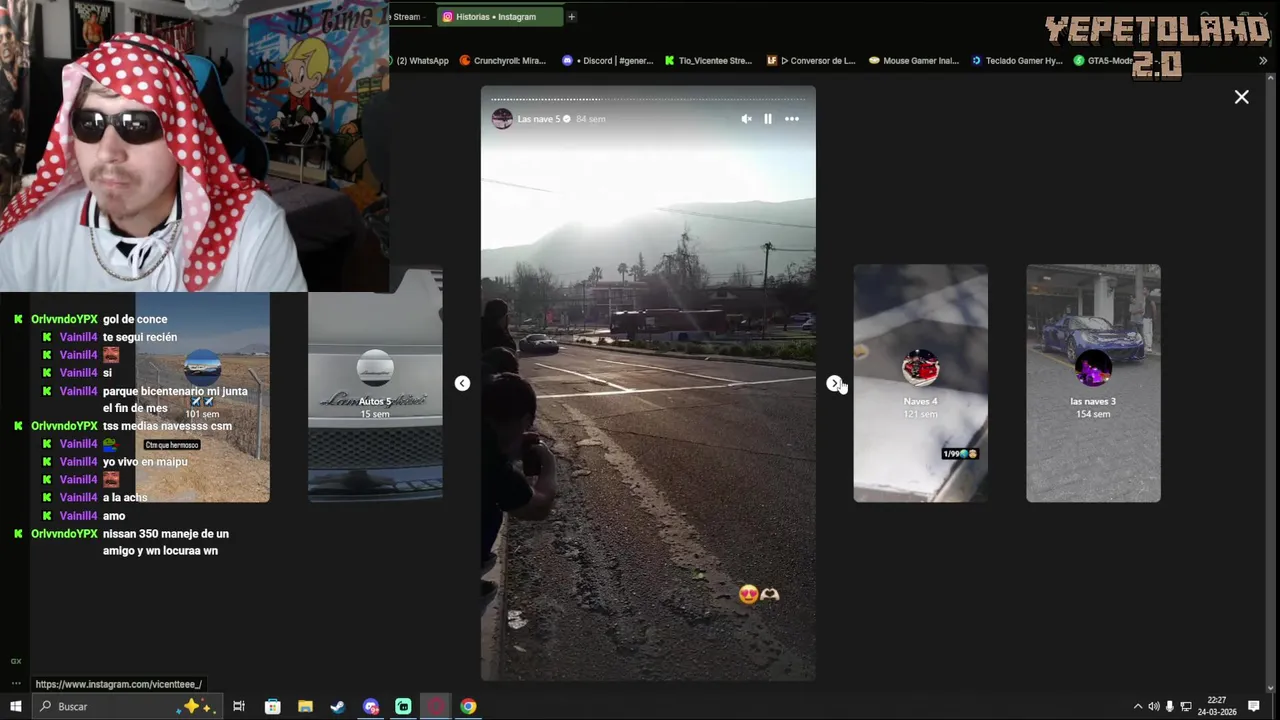Click the microphone tray icon
Screen dimensions: 1280x720
click(1169, 707)
